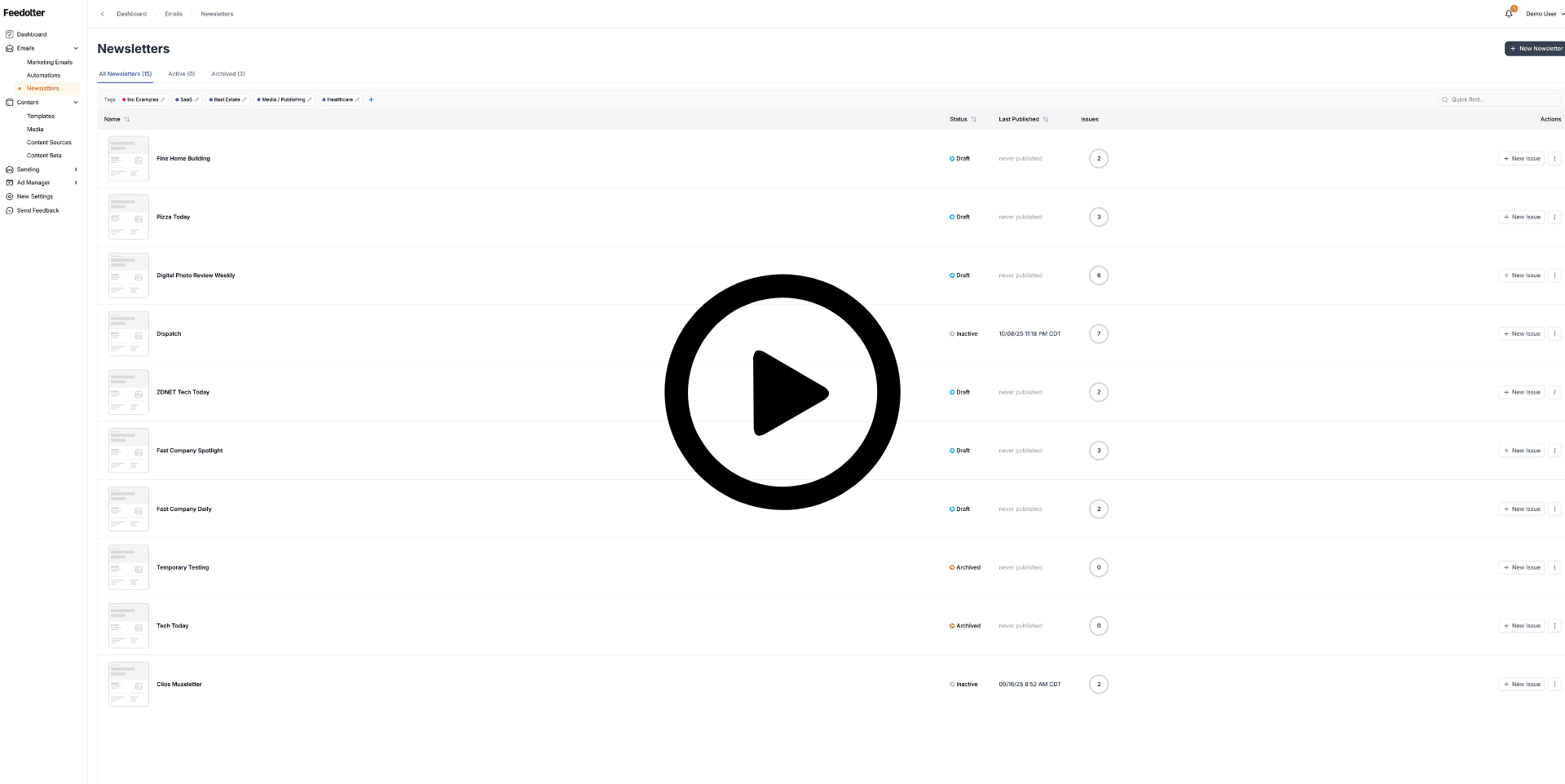Switch to the Active (0) tab
Screen dimensions: 1565x784
pyautogui.click(x=181, y=74)
